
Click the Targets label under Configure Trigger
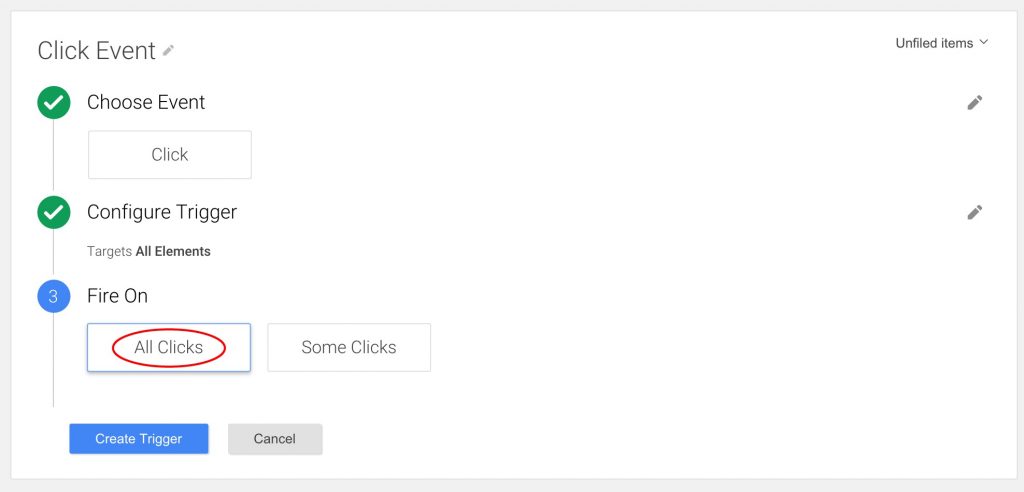tap(110, 252)
